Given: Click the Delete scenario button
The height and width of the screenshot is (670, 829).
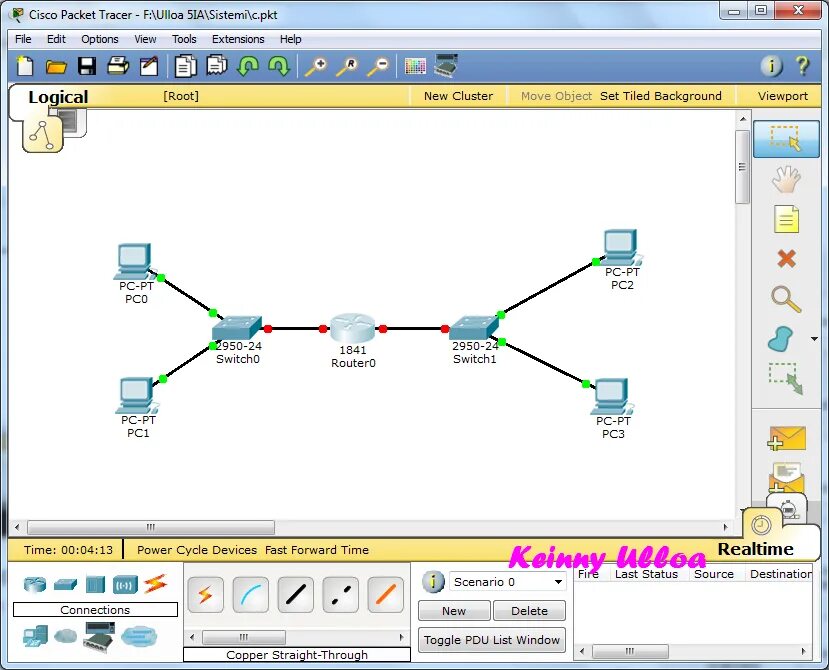Looking at the screenshot, I should click(x=529, y=611).
